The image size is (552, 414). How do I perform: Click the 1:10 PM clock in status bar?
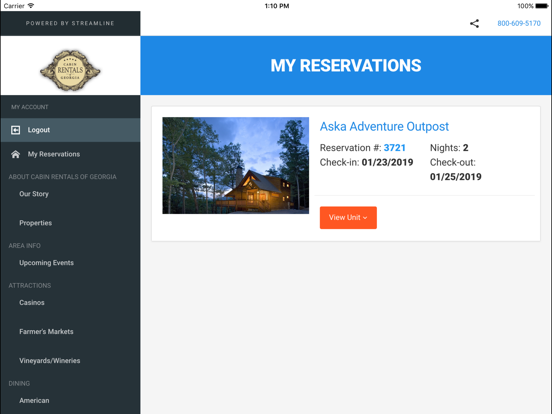click(277, 6)
